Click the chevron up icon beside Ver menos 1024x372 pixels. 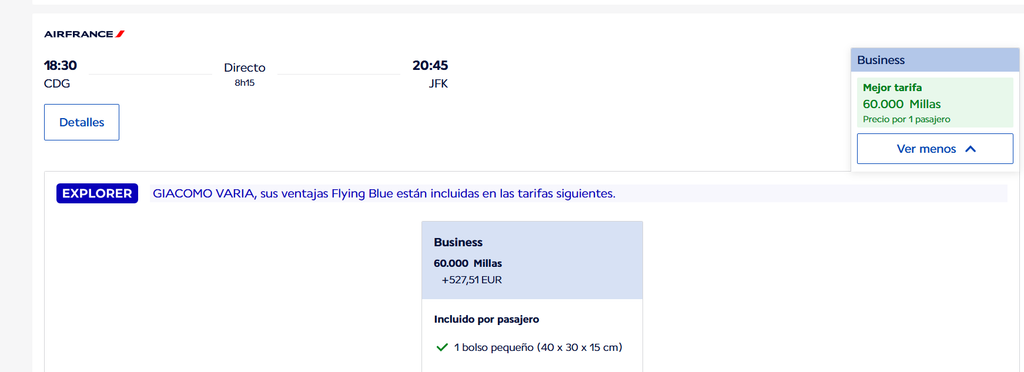[x=970, y=149]
